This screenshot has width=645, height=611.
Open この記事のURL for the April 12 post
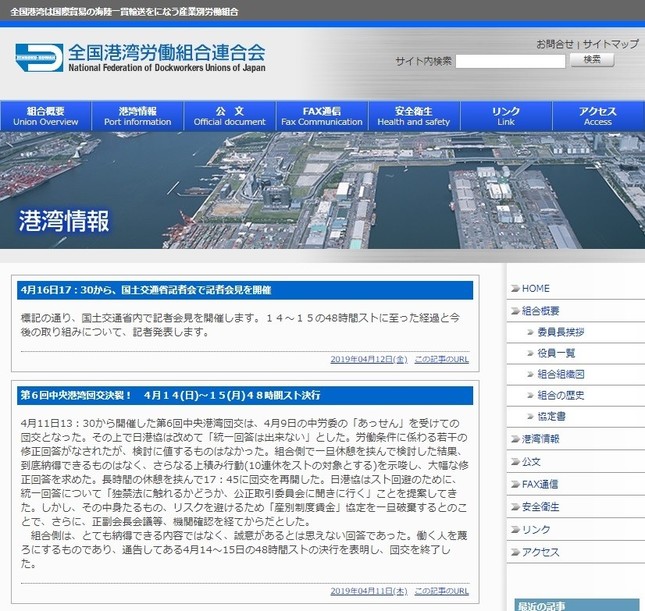[441, 358]
